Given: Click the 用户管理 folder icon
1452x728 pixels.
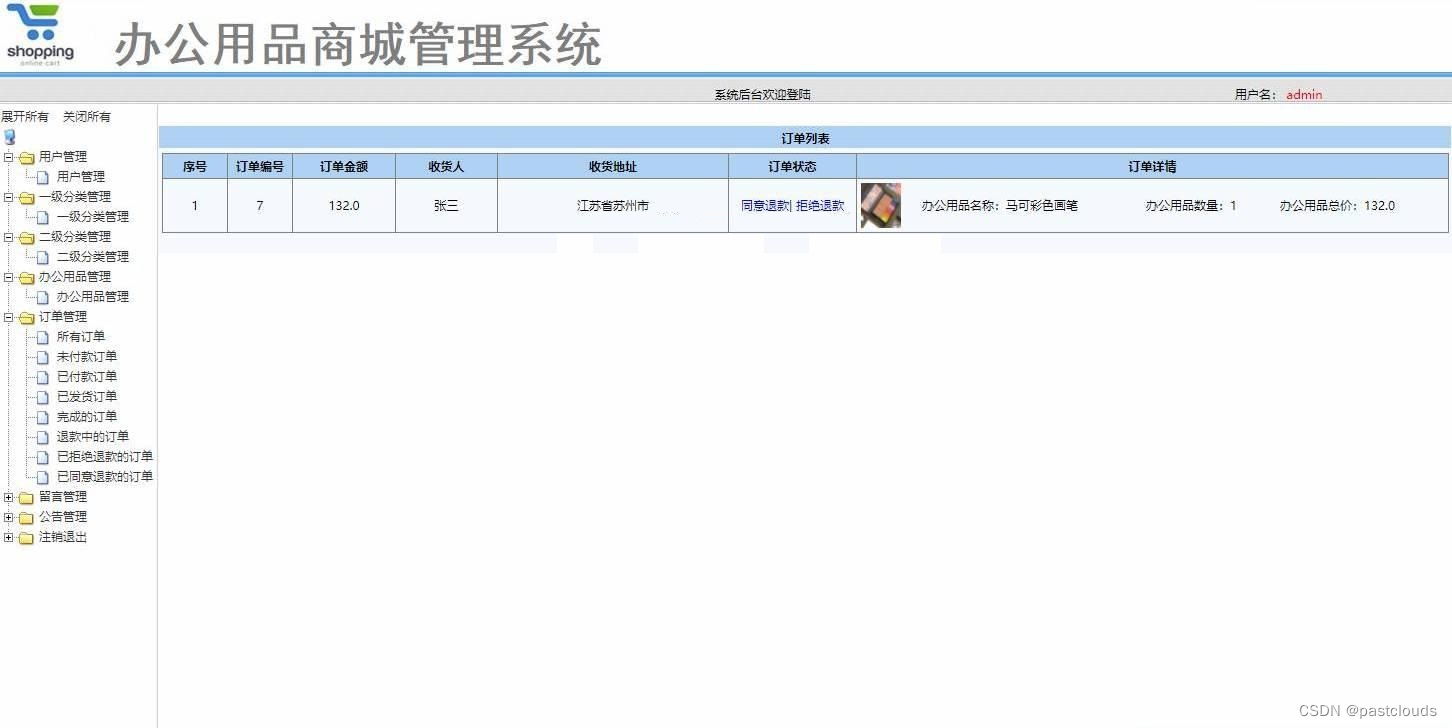Looking at the screenshot, I should 28,156.
